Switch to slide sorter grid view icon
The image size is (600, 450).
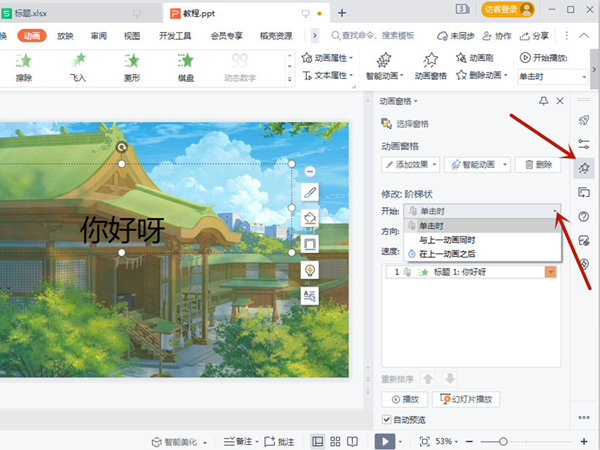335,441
